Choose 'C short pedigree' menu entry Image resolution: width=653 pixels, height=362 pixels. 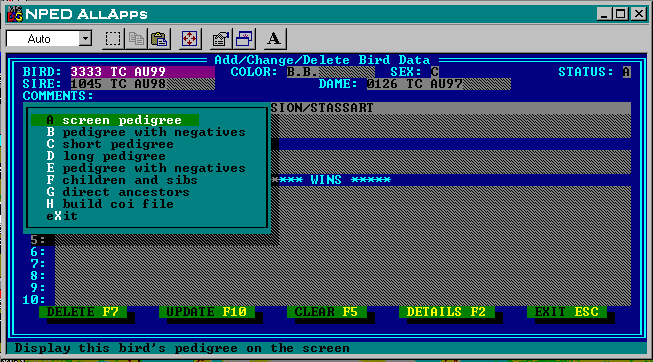click(110, 144)
